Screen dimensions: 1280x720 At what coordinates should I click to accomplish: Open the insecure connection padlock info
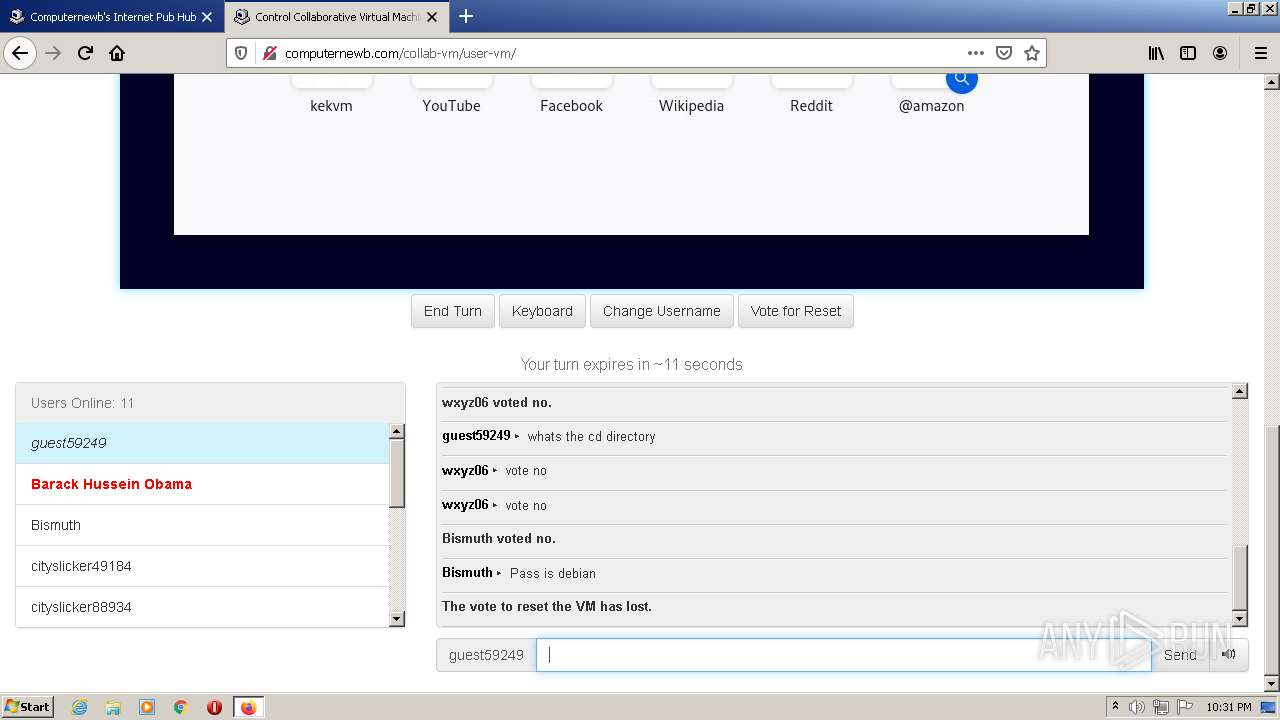(268, 53)
